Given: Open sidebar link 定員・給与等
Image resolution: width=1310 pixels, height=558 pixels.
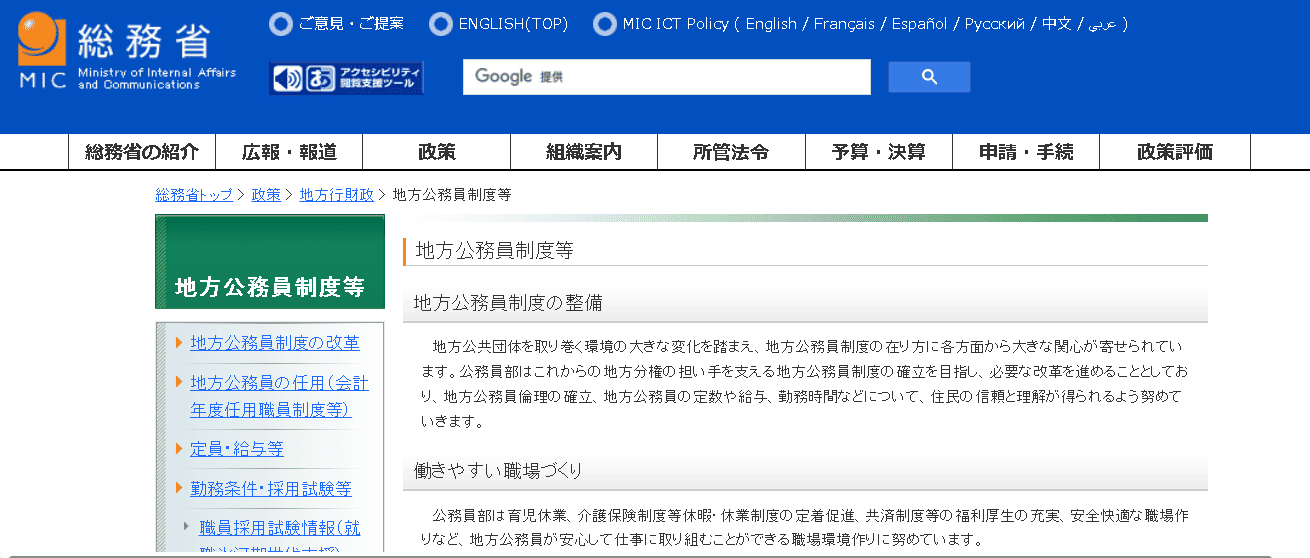Looking at the screenshot, I should coord(237,449).
